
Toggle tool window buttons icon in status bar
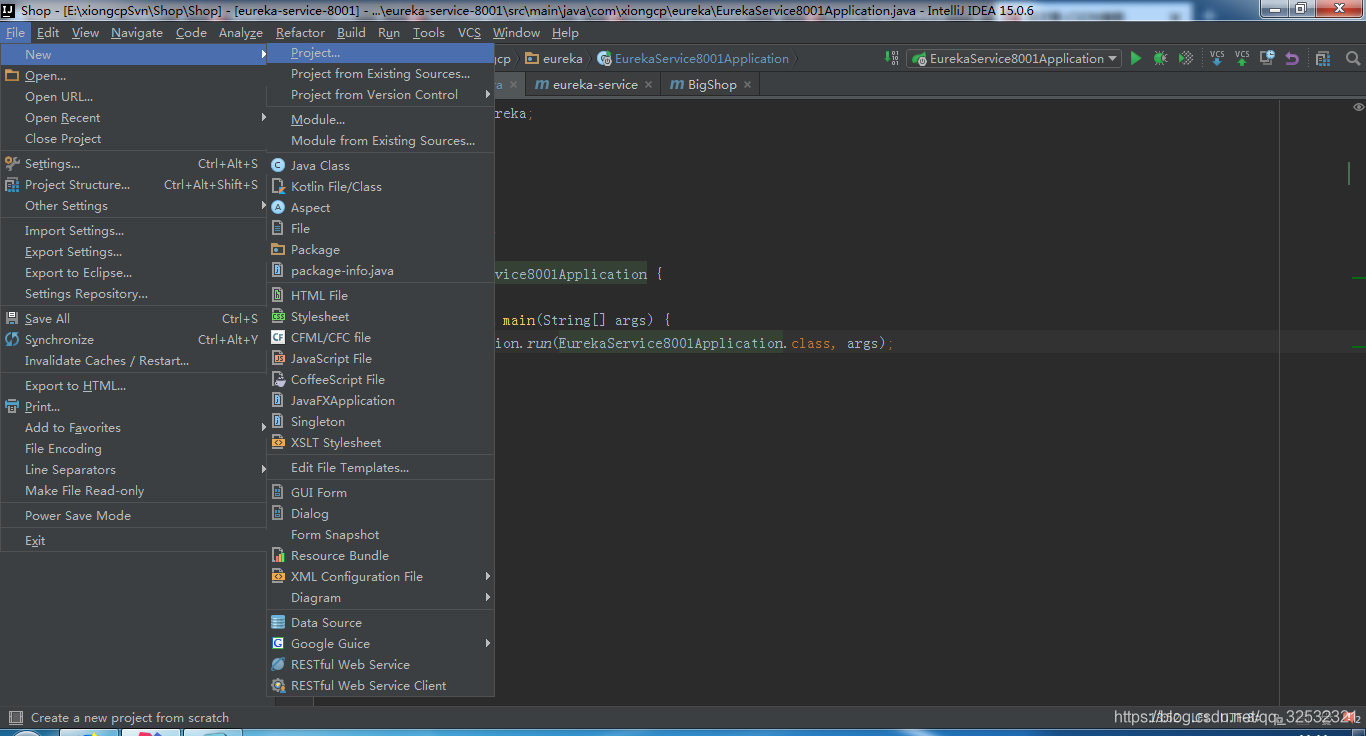(x=15, y=717)
